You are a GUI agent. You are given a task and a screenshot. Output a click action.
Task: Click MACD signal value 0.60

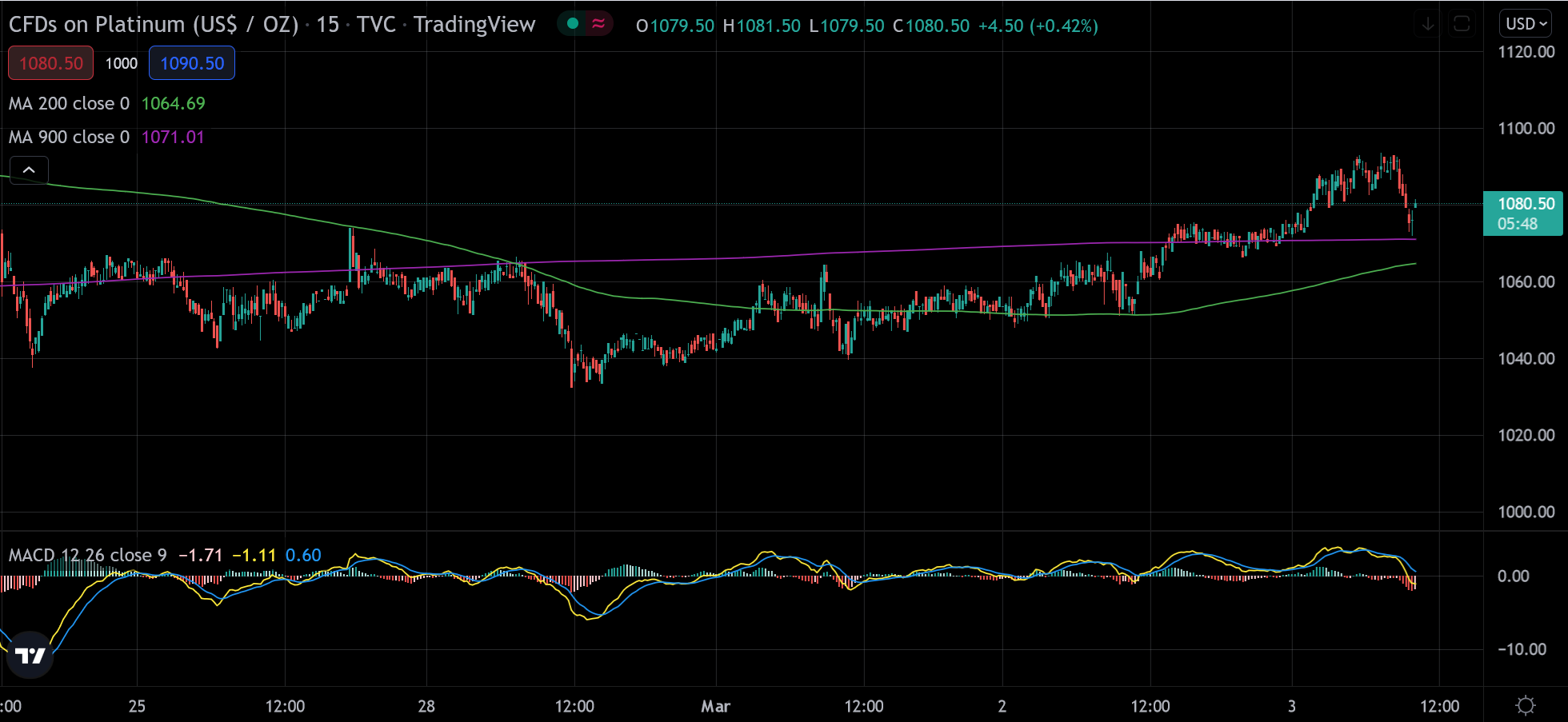coord(303,555)
